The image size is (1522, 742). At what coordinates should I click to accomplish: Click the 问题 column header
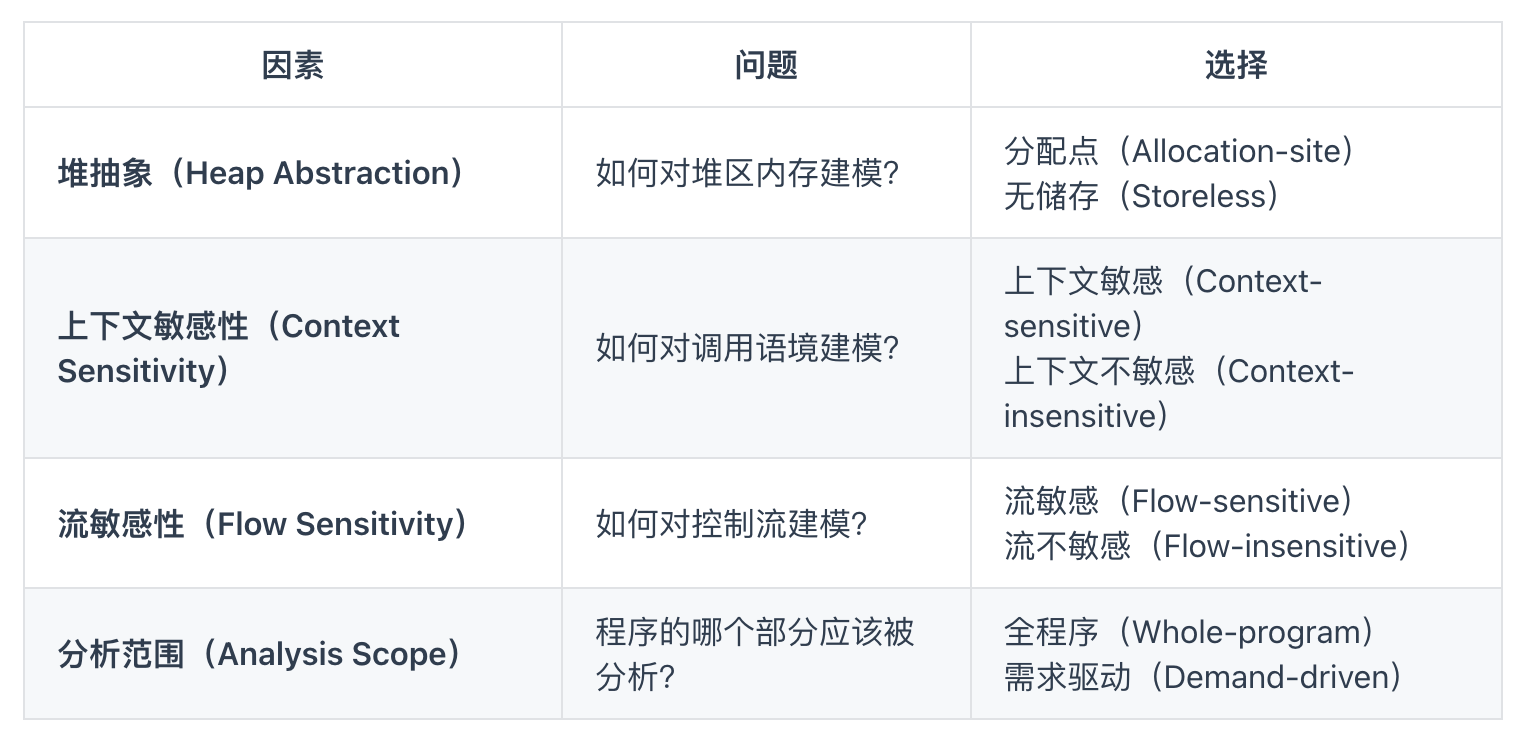(x=766, y=66)
